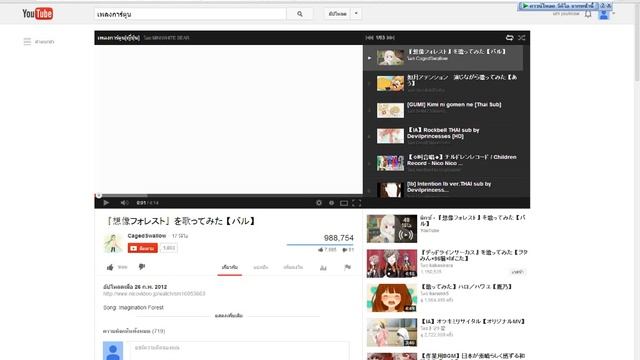Click the download video plugin bar

(558, 6)
